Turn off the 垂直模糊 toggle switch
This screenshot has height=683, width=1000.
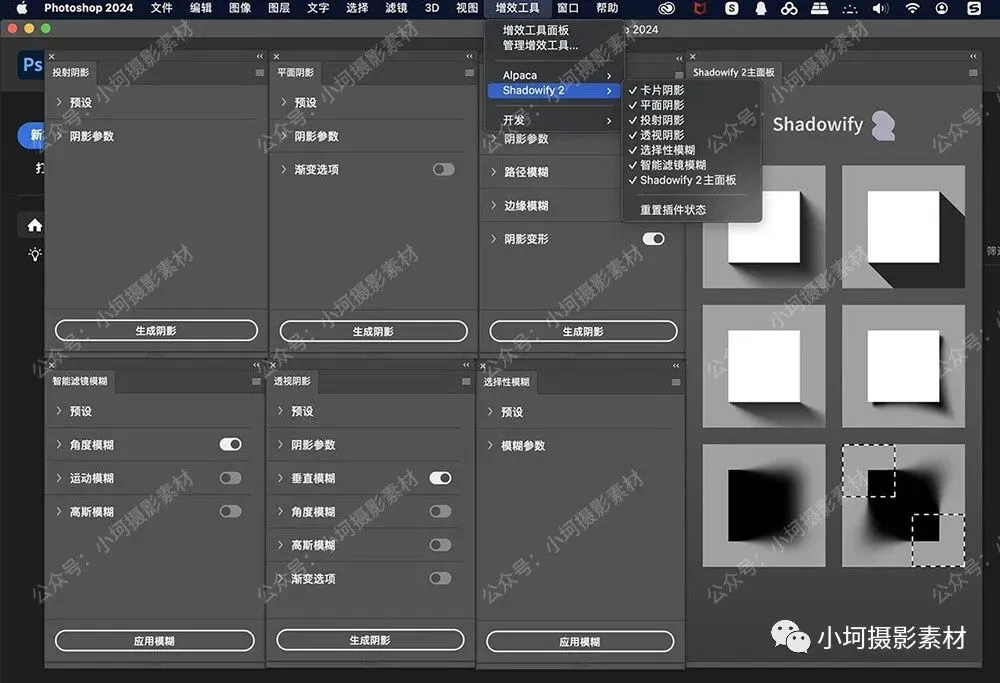pyautogui.click(x=441, y=478)
